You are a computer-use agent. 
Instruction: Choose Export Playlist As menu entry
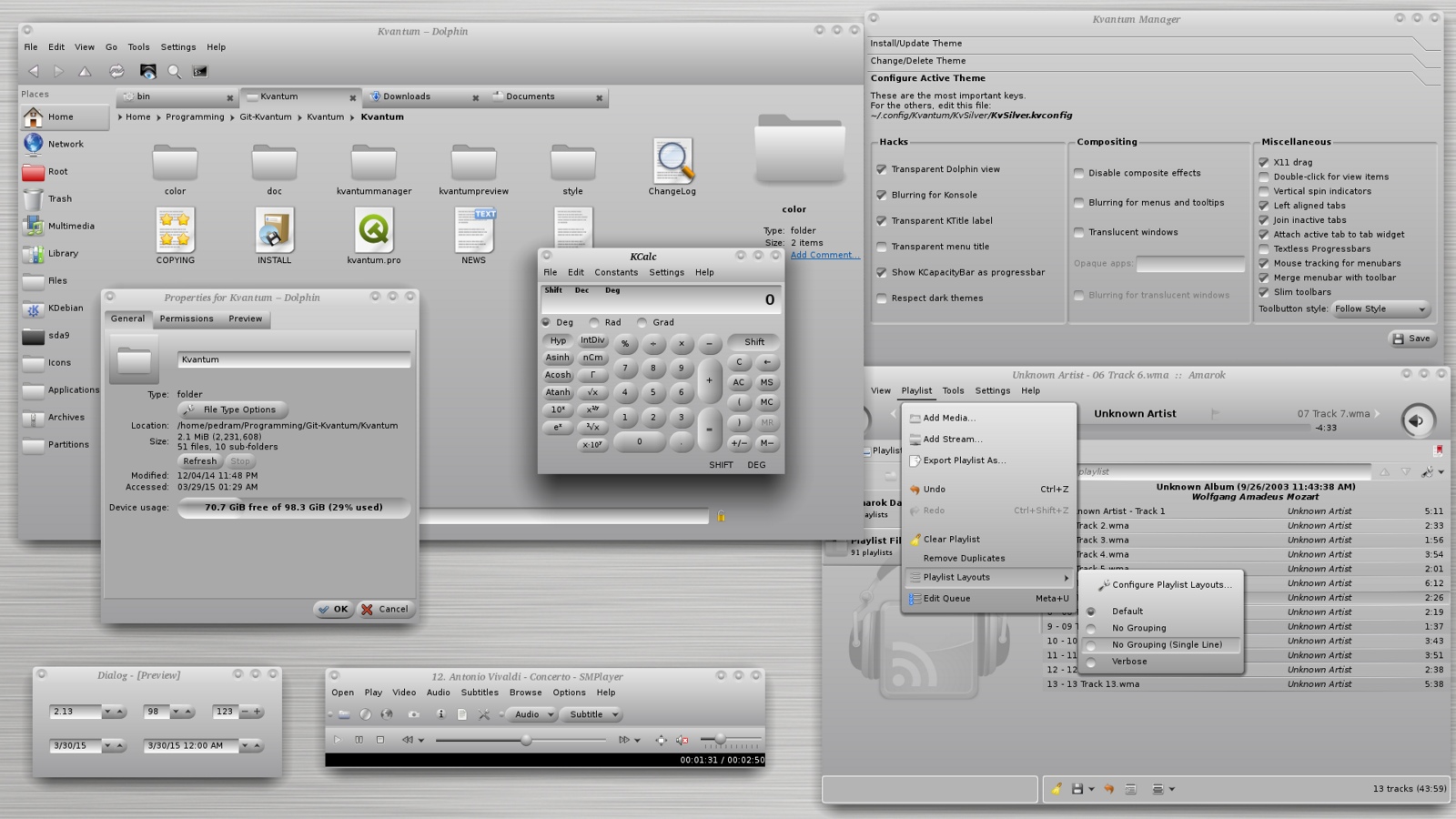click(989, 460)
